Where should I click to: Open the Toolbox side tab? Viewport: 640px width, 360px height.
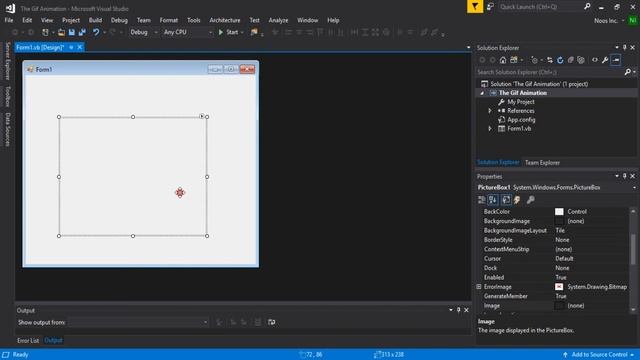point(7,96)
